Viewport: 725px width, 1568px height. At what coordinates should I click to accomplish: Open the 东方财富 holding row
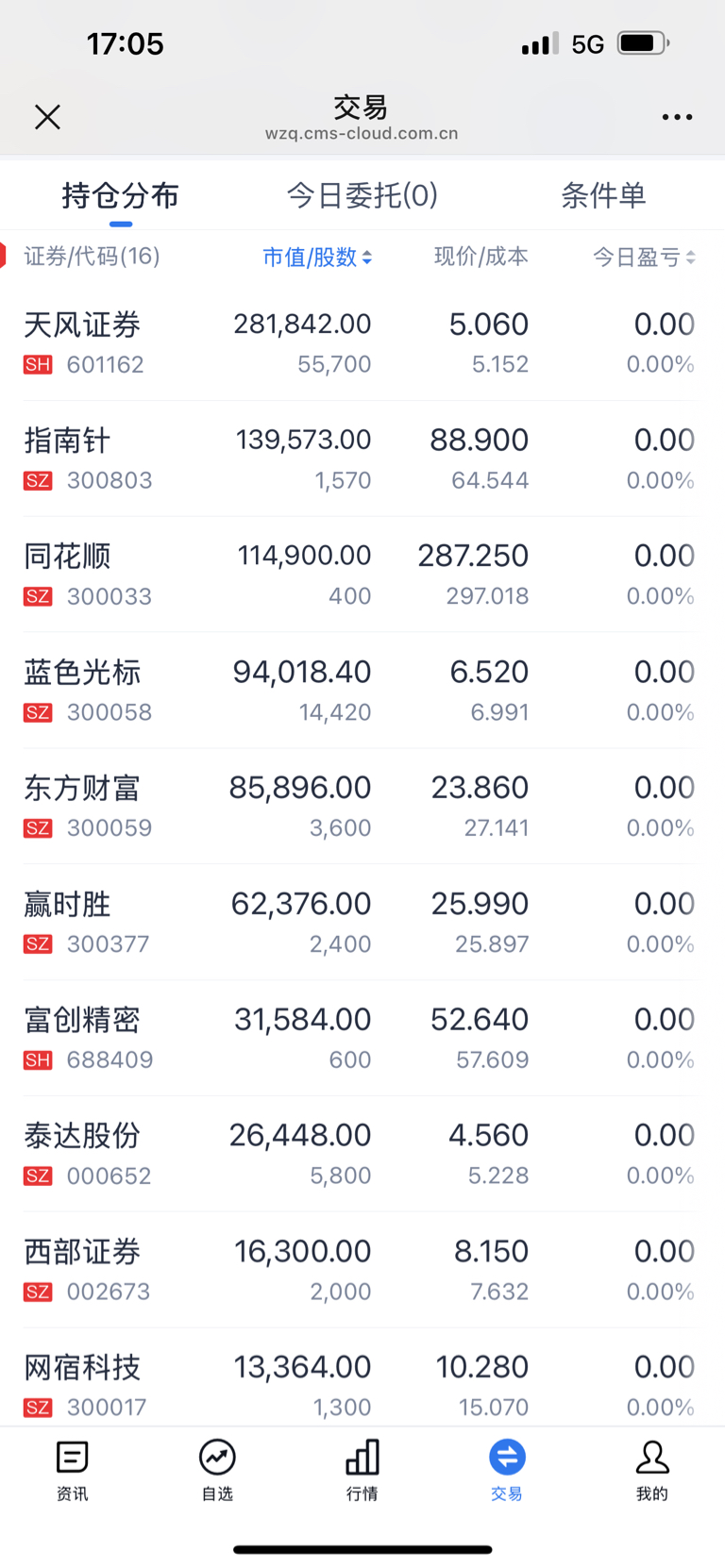pyautogui.click(x=362, y=807)
